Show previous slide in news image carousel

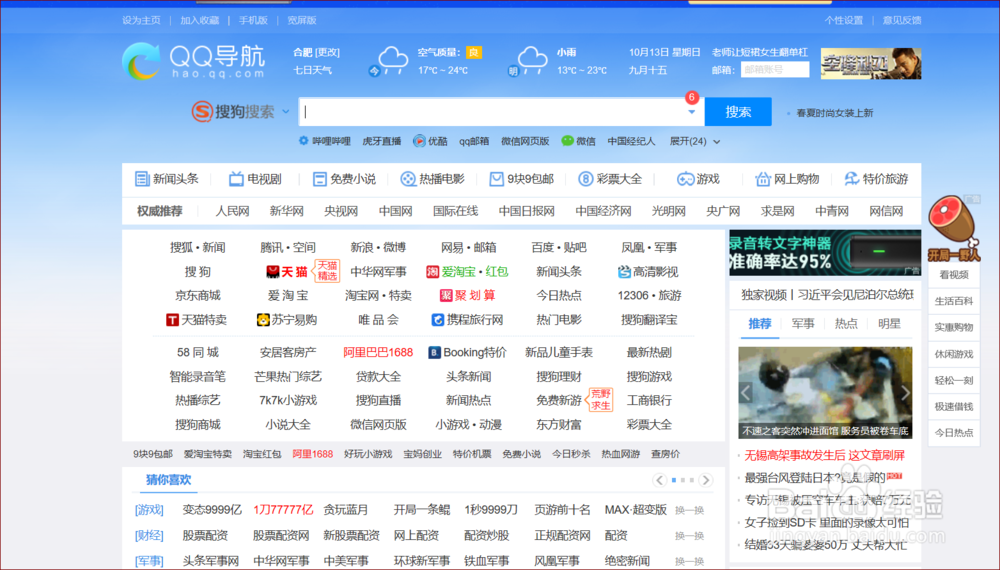(x=746, y=393)
